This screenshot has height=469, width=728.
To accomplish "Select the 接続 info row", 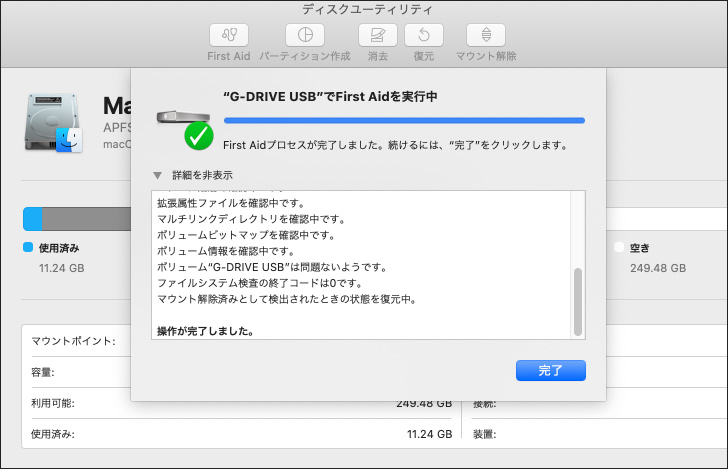I will pos(590,404).
